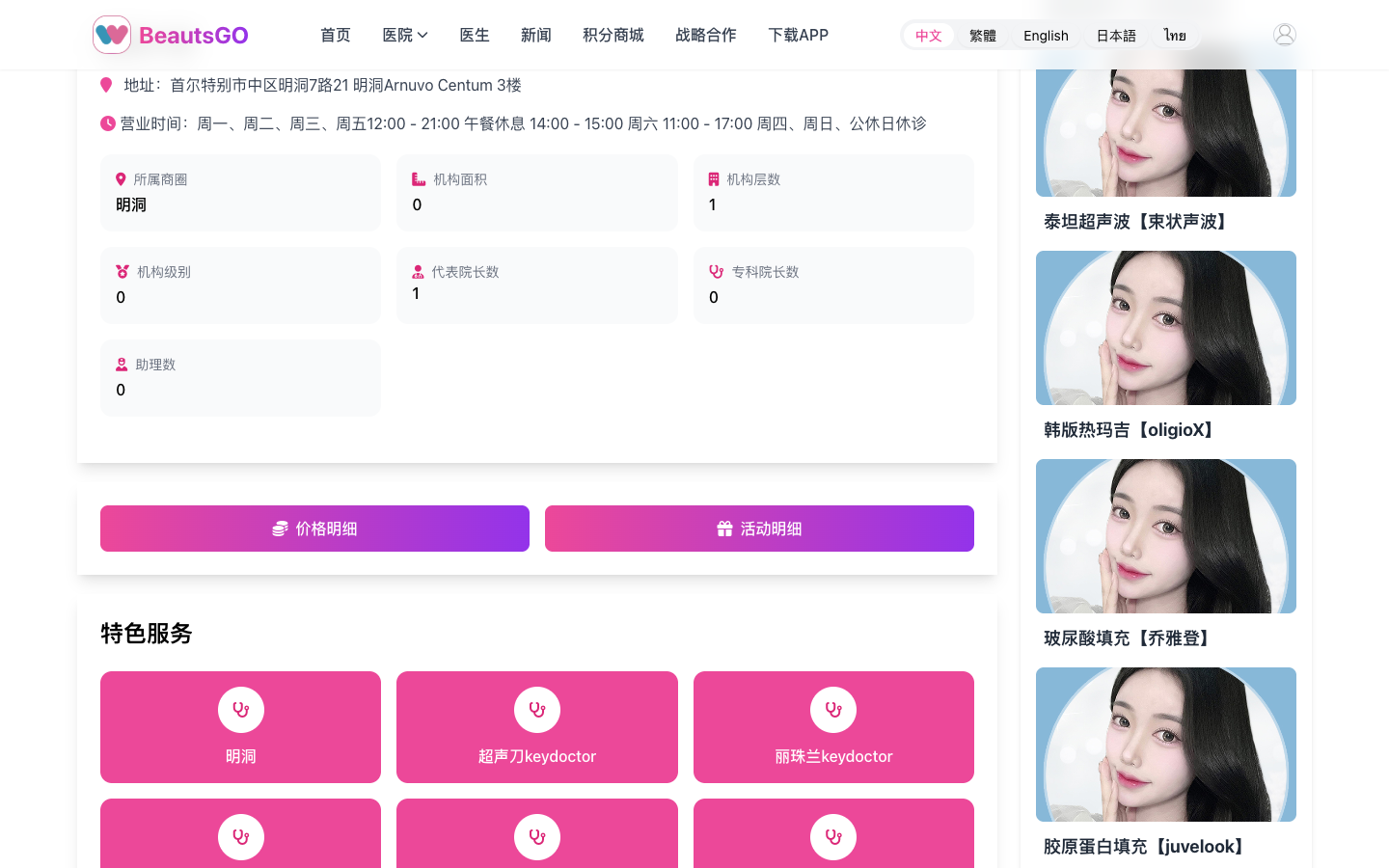
Task: Open the ไทย language selector option
Action: tap(1175, 36)
